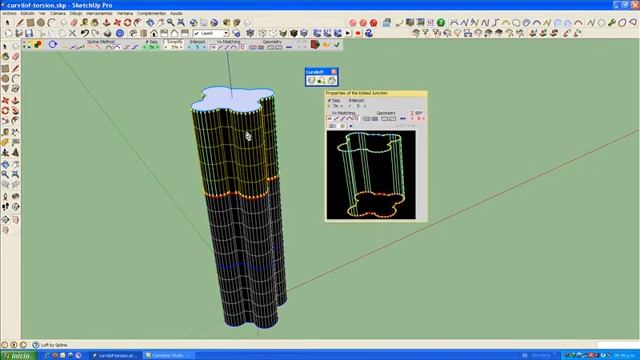Pick the Tape Measure tool in top toolbar
This screenshot has height=360, width=640.
(84, 22)
